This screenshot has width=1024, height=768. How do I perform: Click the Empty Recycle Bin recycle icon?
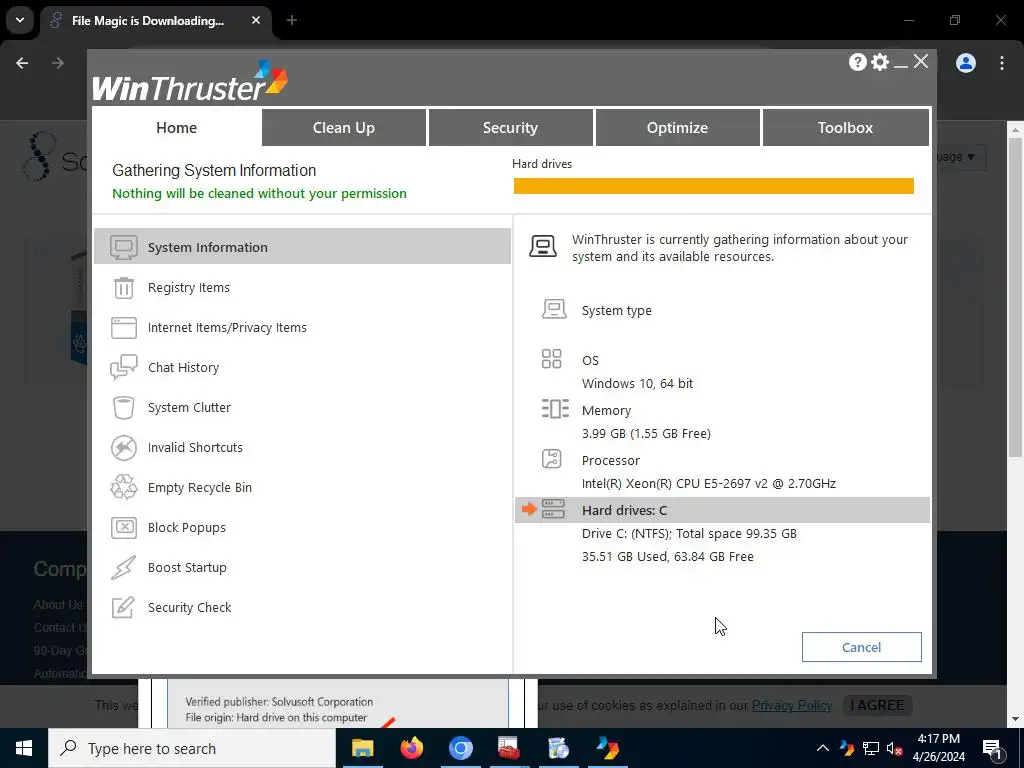(123, 487)
